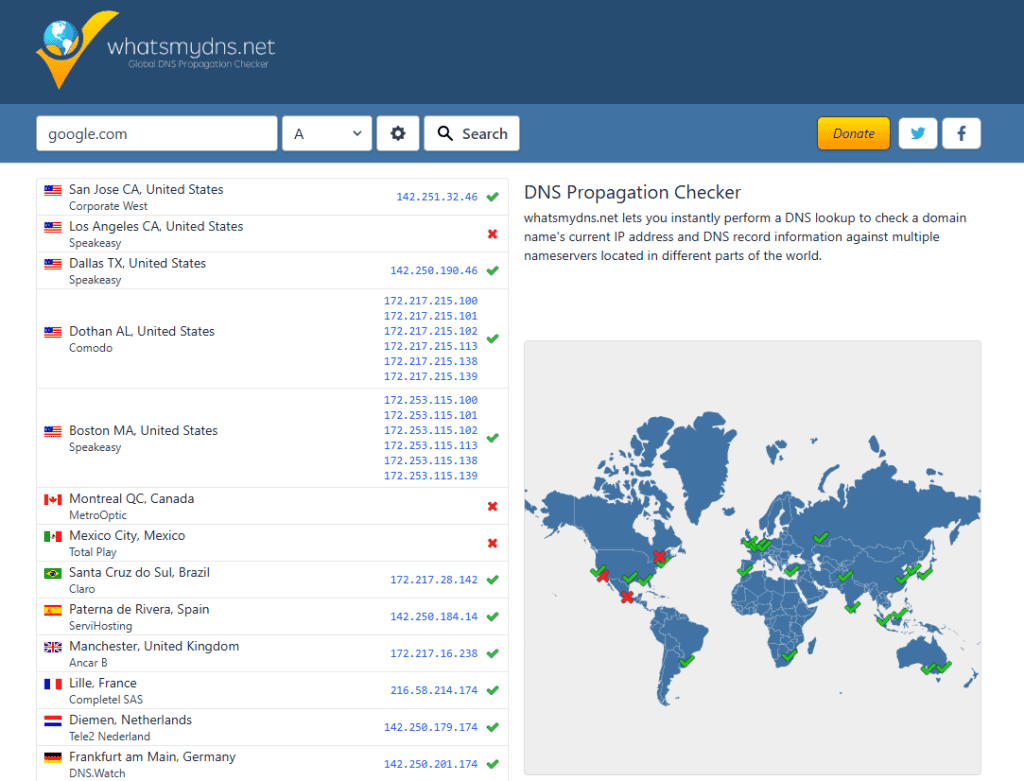1024x781 pixels.
Task: Focus the google.com domain input field
Action: pyautogui.click(x=157, y=133)
